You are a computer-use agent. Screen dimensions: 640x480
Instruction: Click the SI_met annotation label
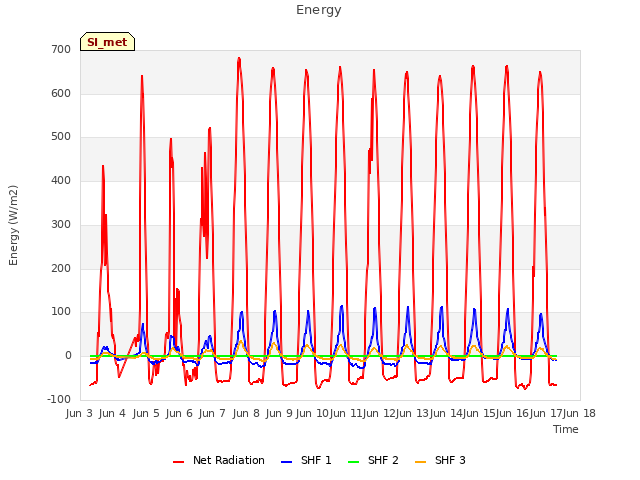[x=107, y=42]
